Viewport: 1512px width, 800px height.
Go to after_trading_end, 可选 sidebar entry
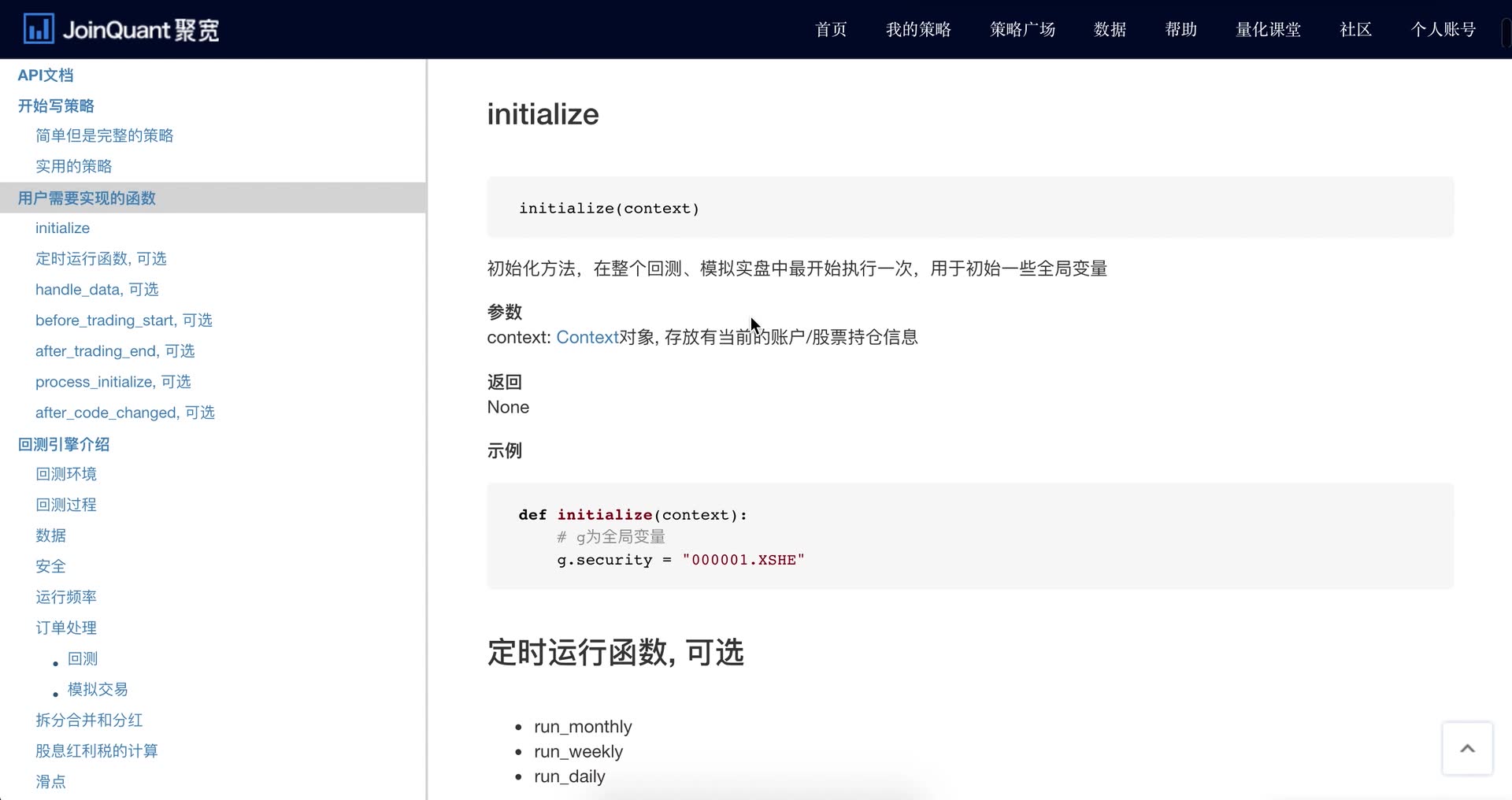click(115, 350)
